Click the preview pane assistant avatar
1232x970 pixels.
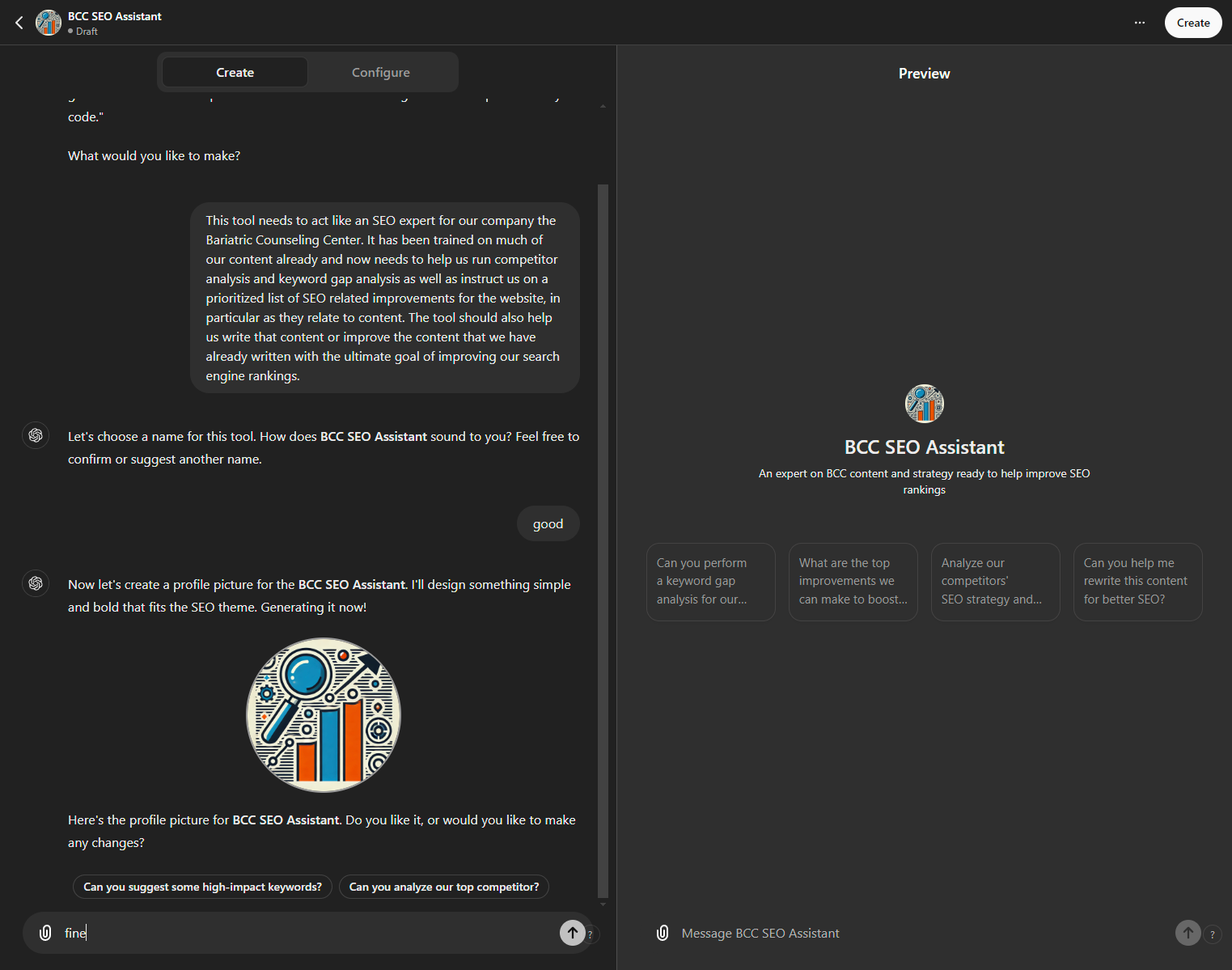coord(925,404)
